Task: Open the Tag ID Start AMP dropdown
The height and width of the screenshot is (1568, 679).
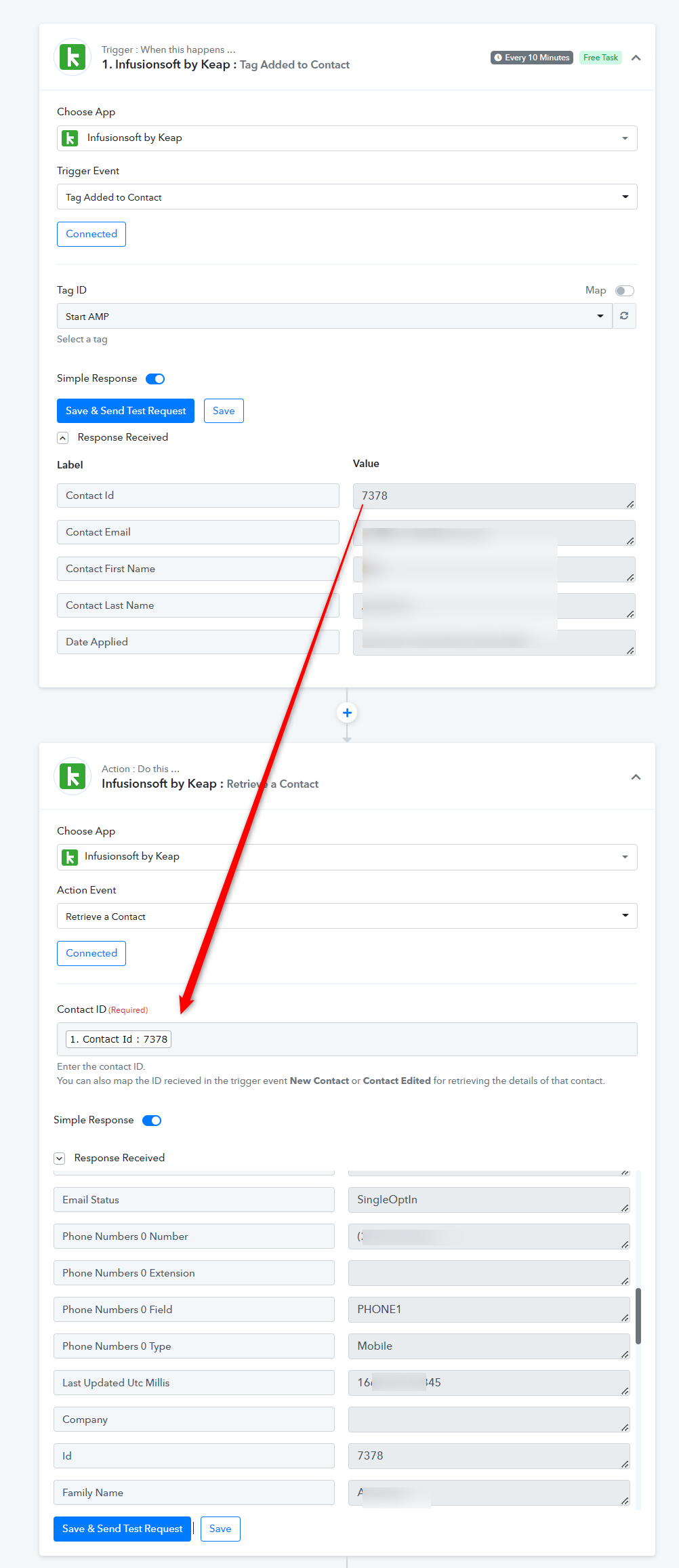Action: (335, 316)
